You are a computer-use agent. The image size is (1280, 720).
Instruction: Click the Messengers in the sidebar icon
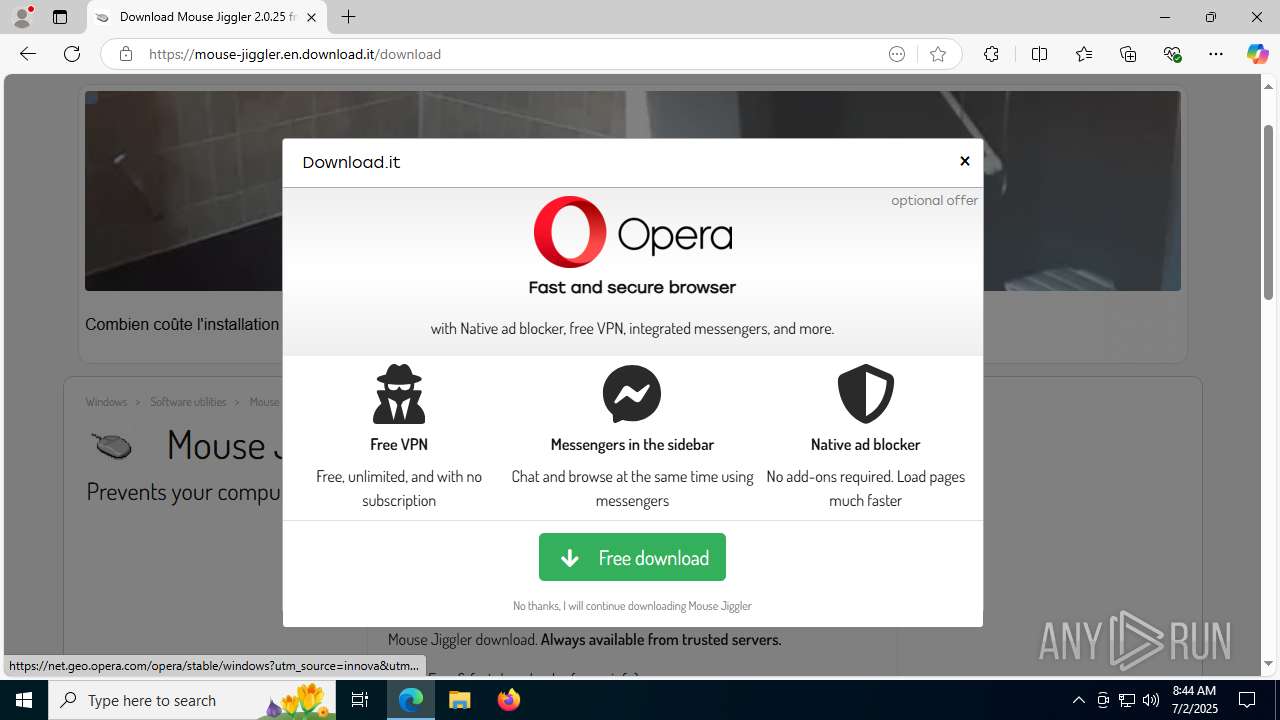632,394
